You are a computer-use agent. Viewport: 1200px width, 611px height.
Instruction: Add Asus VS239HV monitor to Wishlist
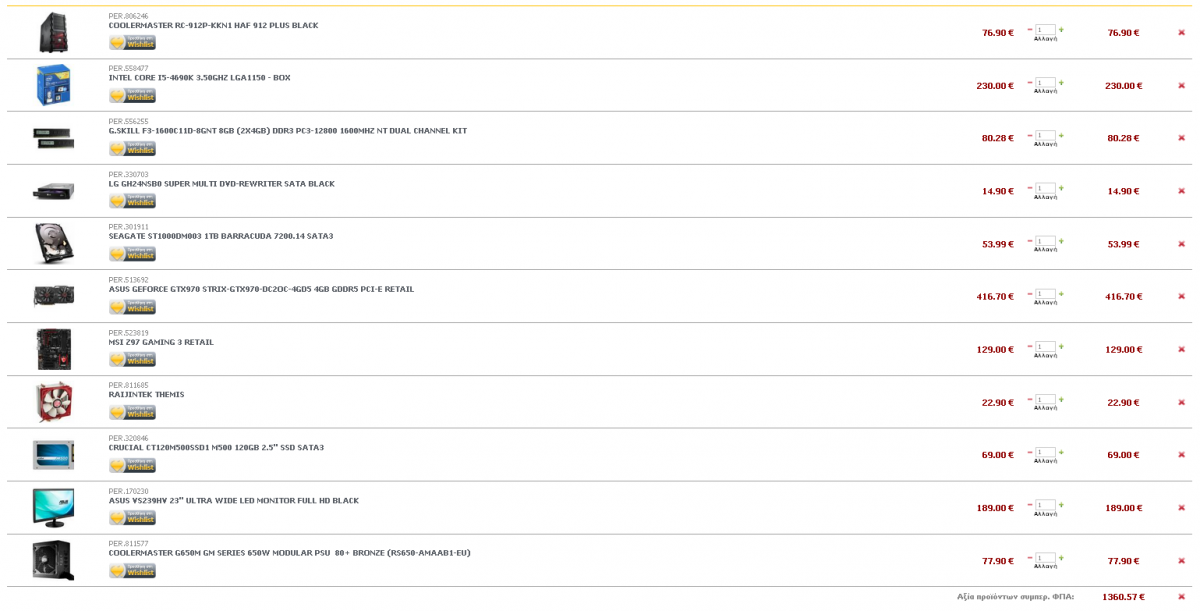[x=132, y=518]
